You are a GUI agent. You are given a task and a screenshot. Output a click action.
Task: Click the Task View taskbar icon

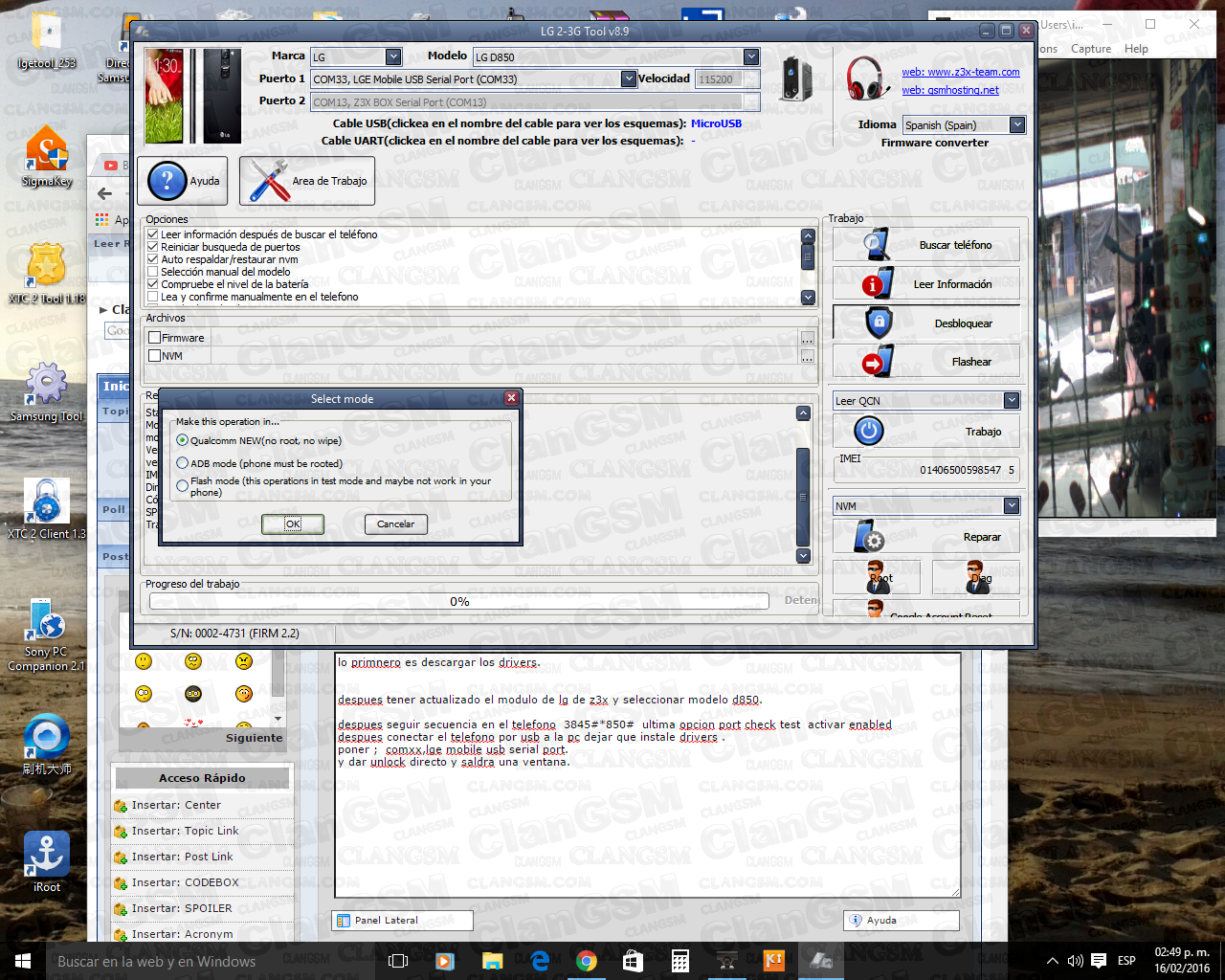pyautogui.click(x=399, y=961)
